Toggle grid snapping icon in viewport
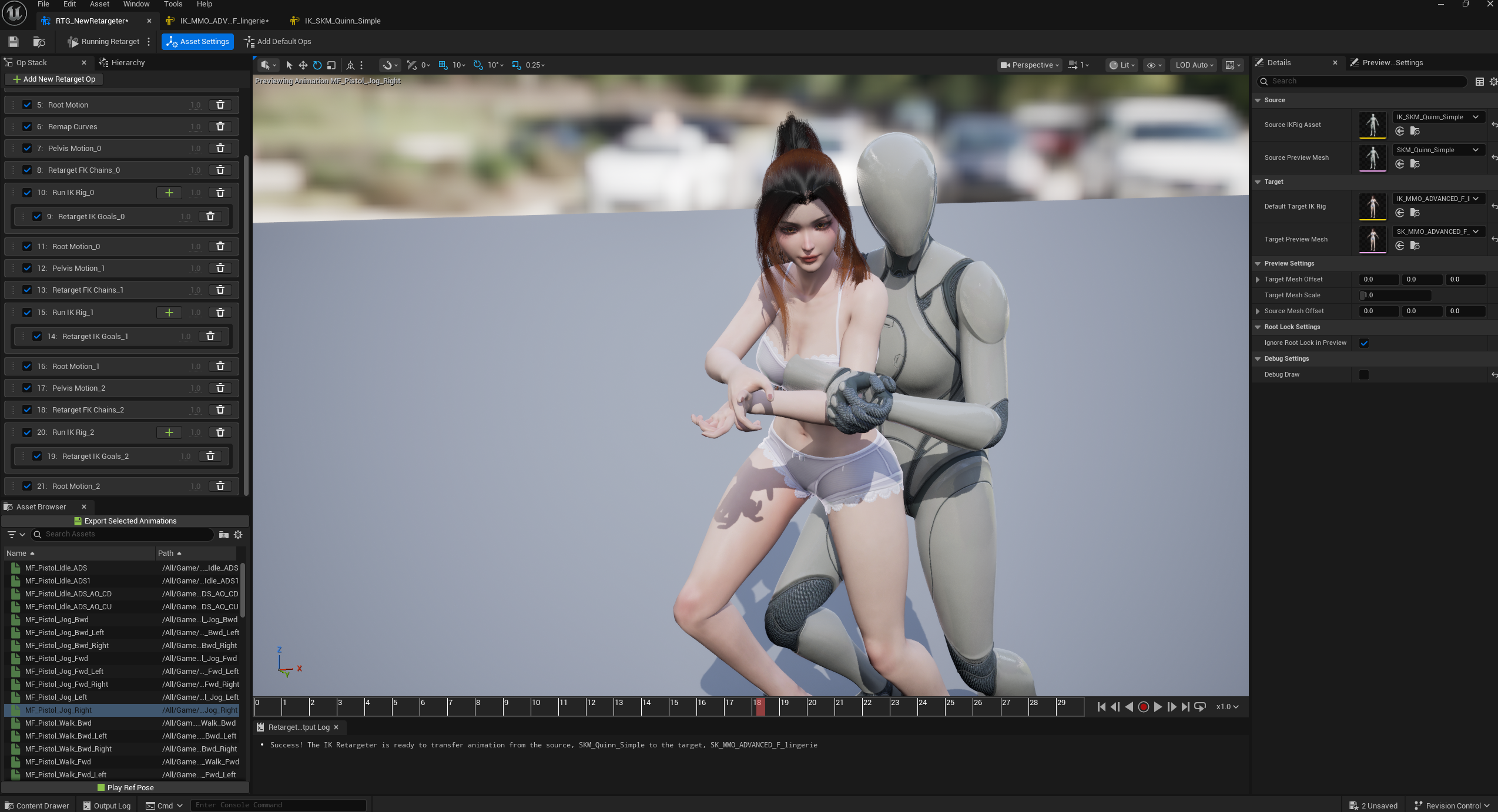The height and width of the screenshot is (812, 1498). pyautogui.click(x=443, y=65)
